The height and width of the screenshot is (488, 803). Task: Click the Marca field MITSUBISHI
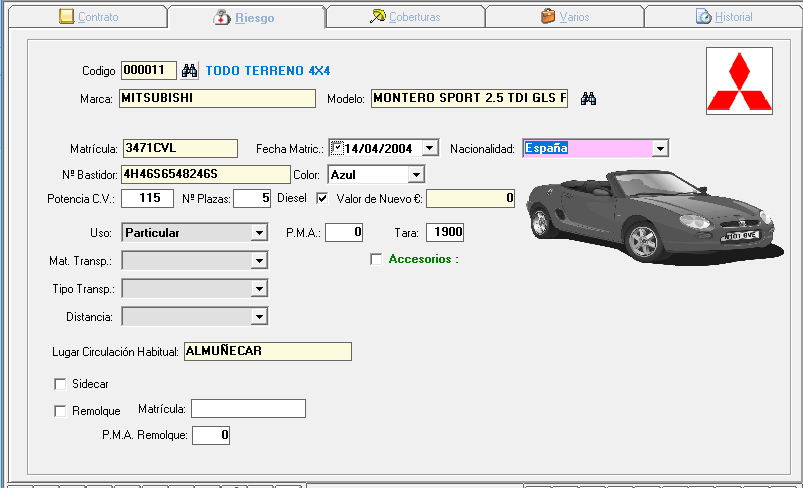coord(217,98)
